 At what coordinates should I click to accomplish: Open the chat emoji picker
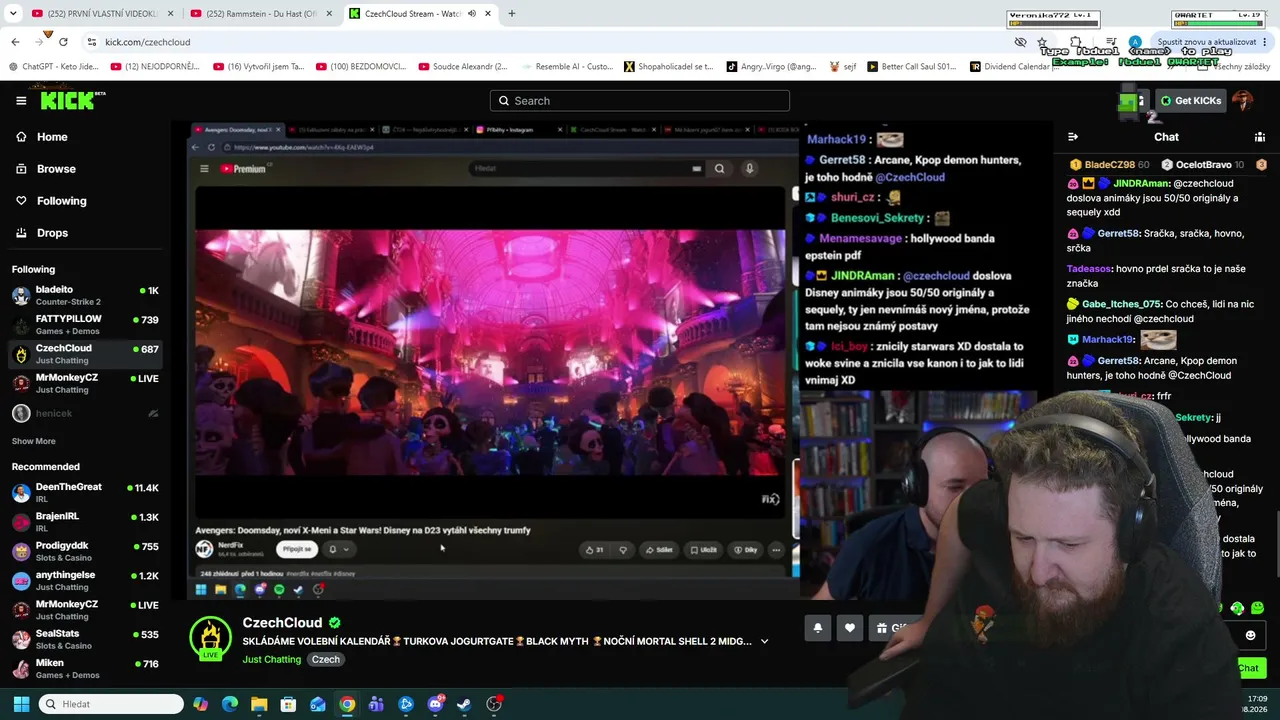[x=1250, y=635]
